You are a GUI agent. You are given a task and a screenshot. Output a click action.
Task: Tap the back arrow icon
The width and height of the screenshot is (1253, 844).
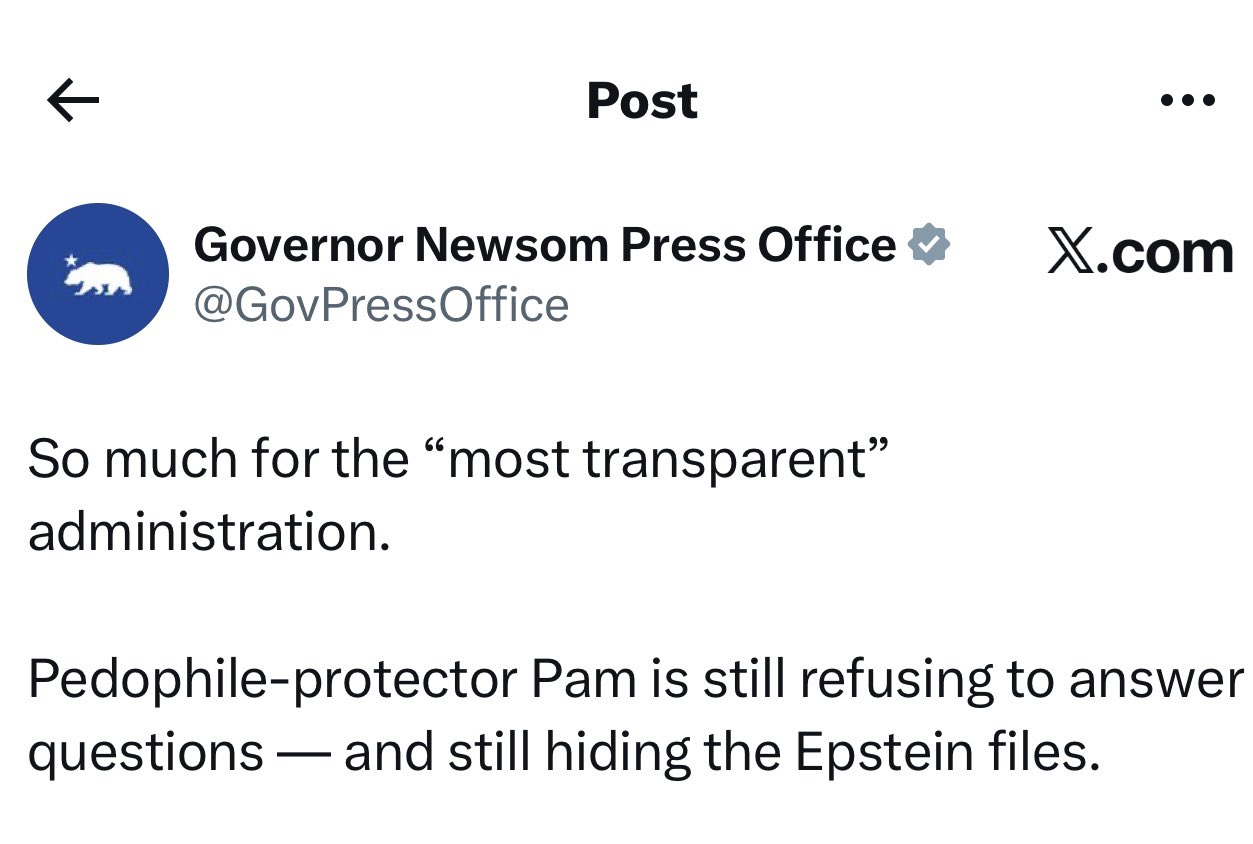tap(73, 101)
